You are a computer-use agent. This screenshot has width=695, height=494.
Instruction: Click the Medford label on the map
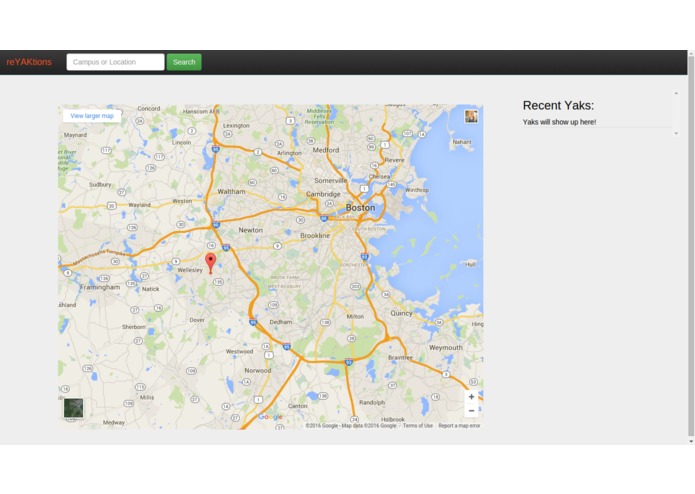coord(326,150)
